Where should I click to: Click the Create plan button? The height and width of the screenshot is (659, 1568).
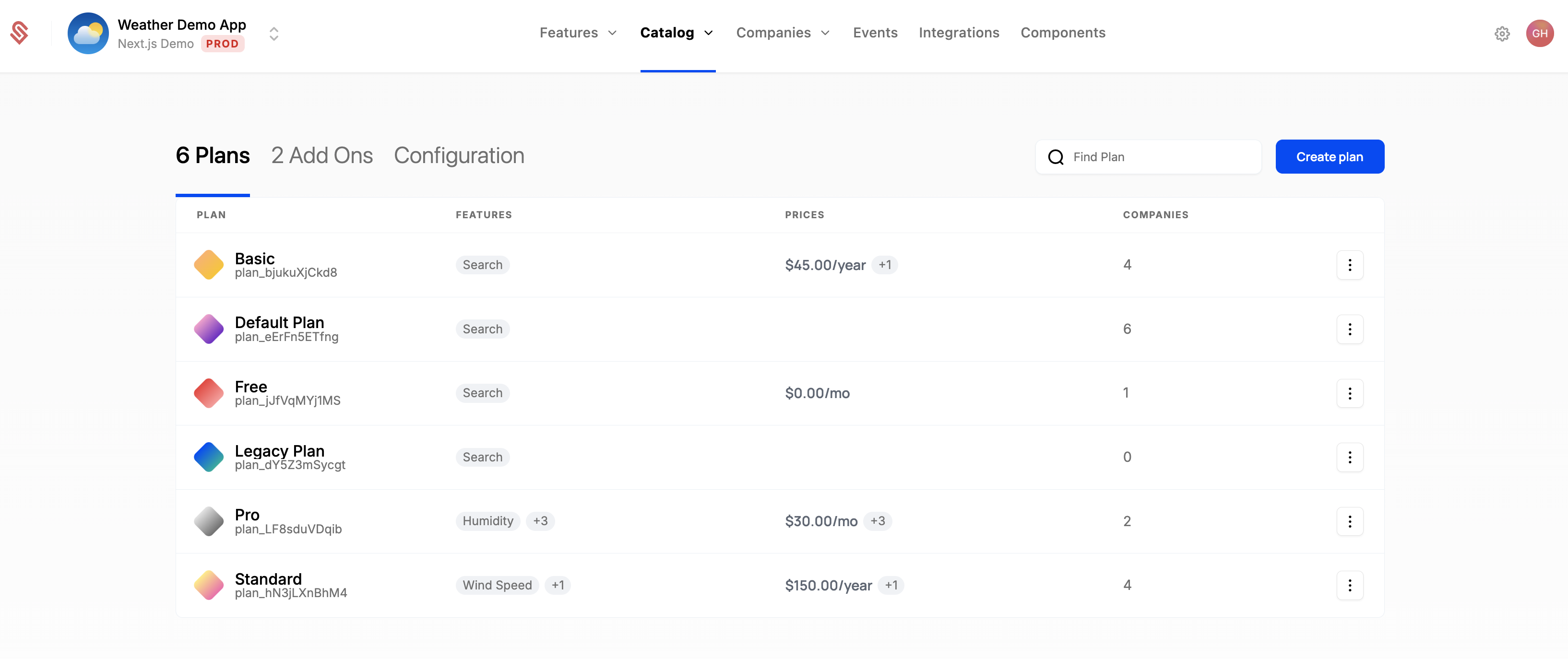point(1330,156)
